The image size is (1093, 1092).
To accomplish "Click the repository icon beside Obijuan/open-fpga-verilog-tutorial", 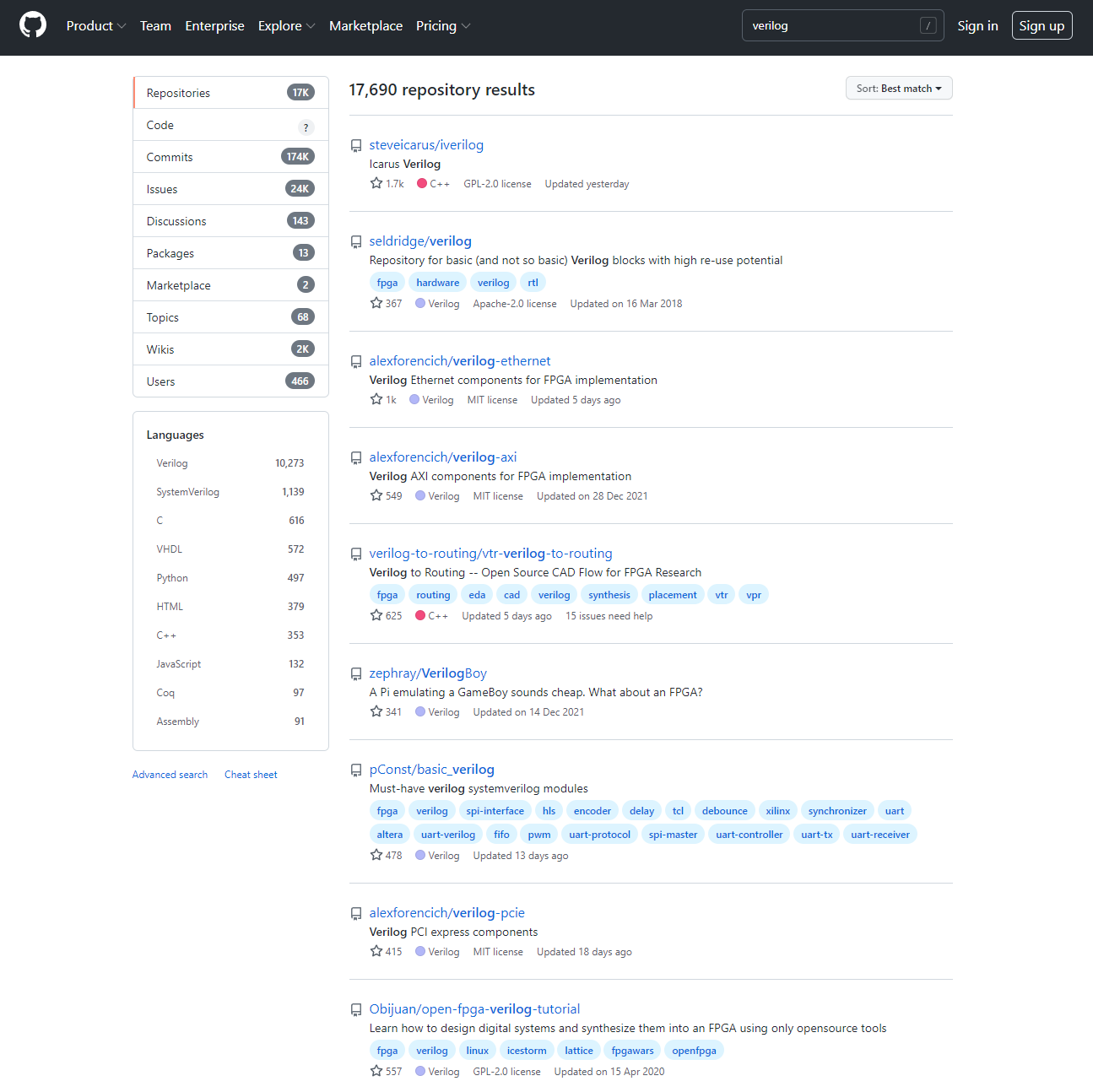I will click(355, 1009).
